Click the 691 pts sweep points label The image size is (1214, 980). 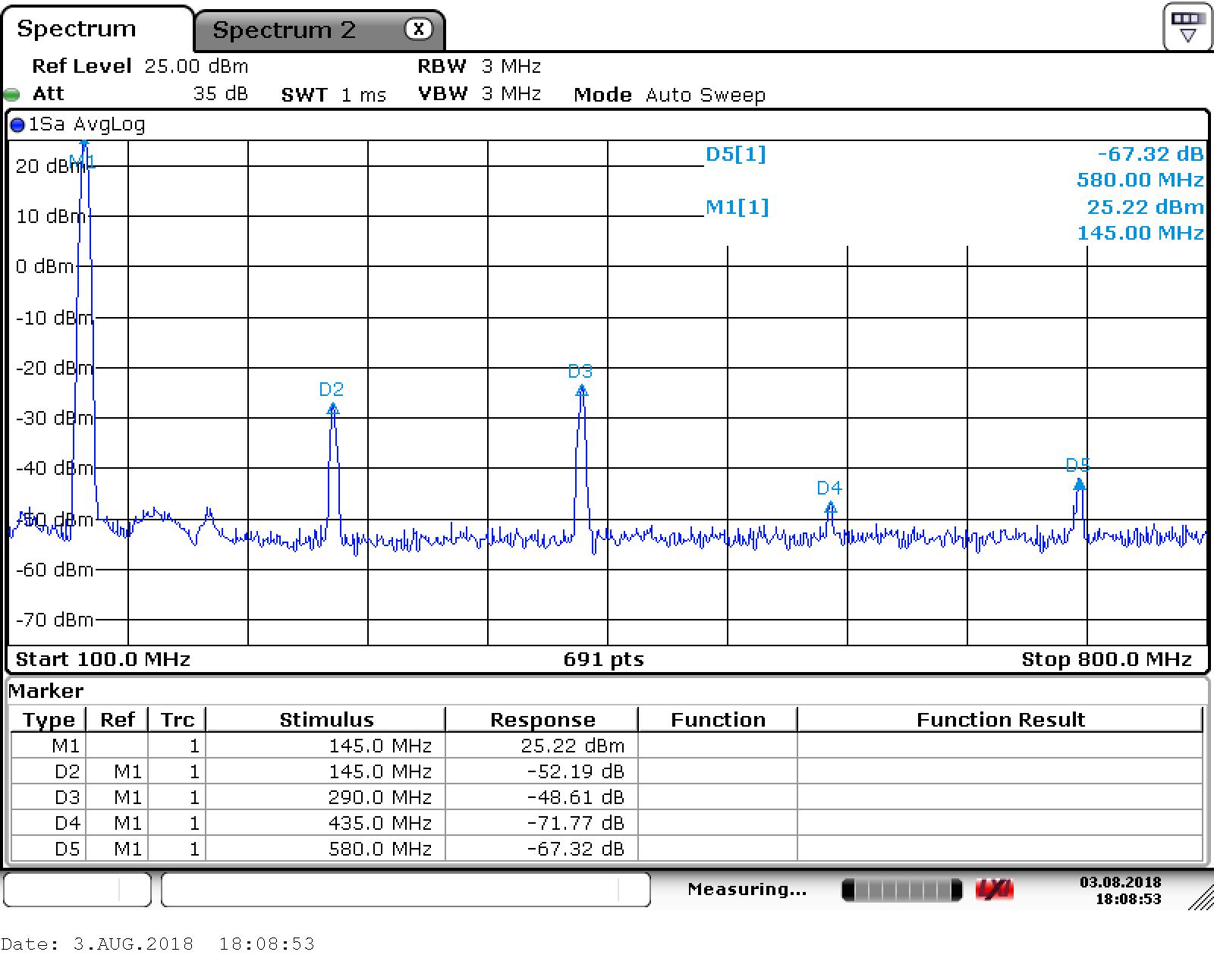point(603,659)
